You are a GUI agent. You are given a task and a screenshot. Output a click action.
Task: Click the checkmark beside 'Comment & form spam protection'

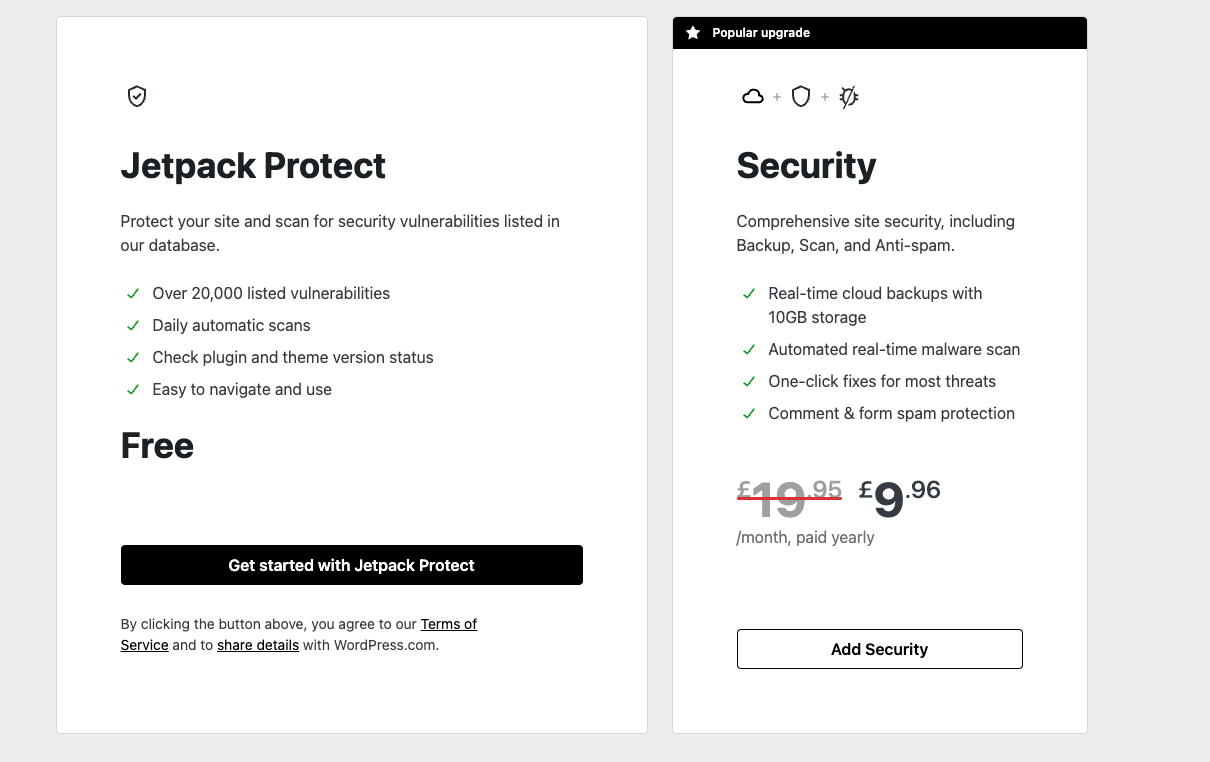(749, 413)
